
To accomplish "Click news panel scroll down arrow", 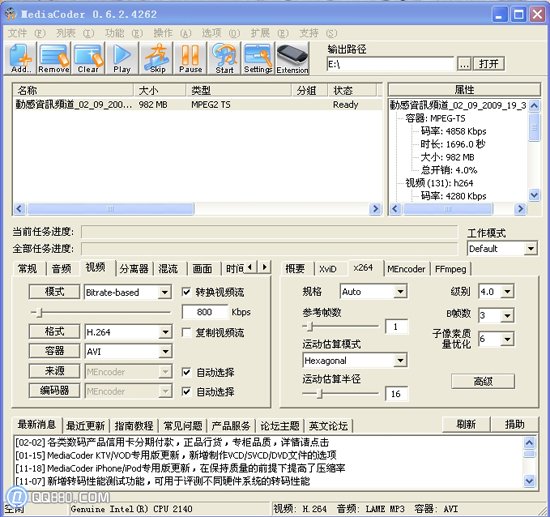I will click(x=529, y=481).
